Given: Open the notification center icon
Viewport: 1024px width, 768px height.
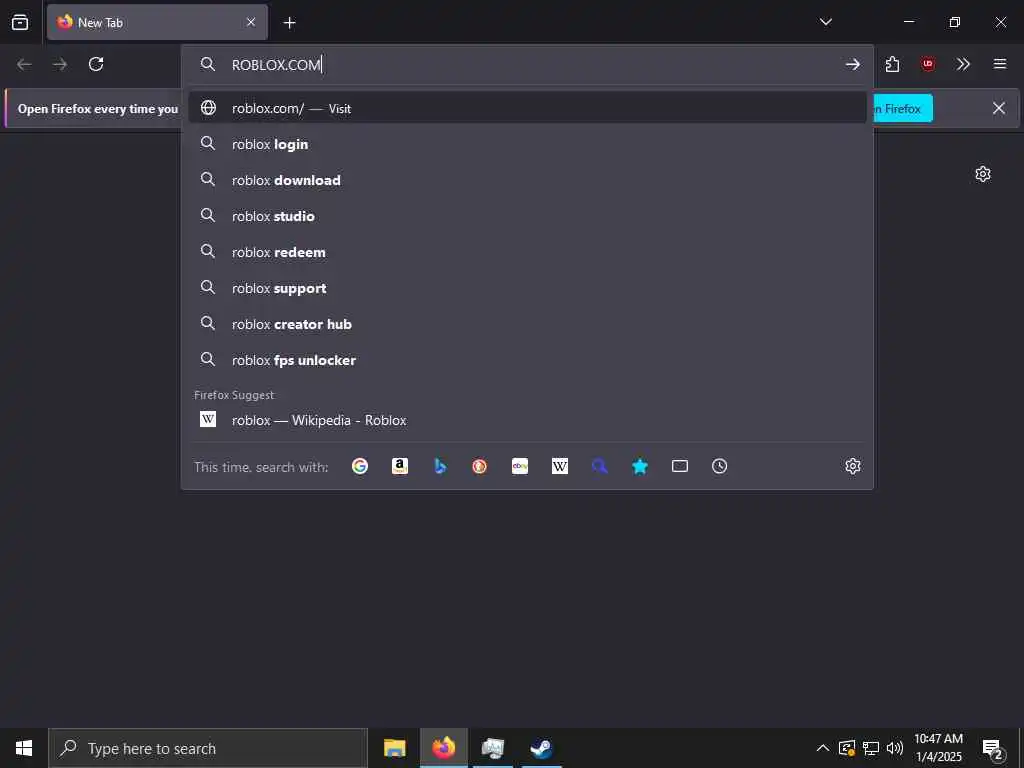Looking at the screenshot, I should coord(993,749).
